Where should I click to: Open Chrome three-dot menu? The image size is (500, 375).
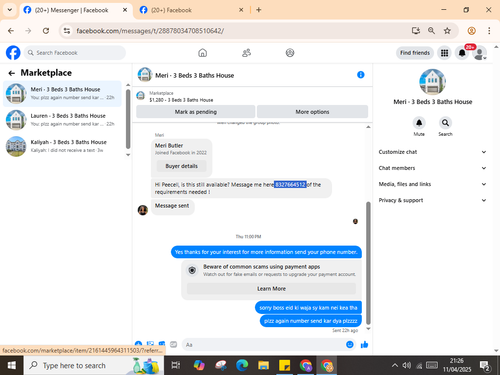click(x=489, y=31)
